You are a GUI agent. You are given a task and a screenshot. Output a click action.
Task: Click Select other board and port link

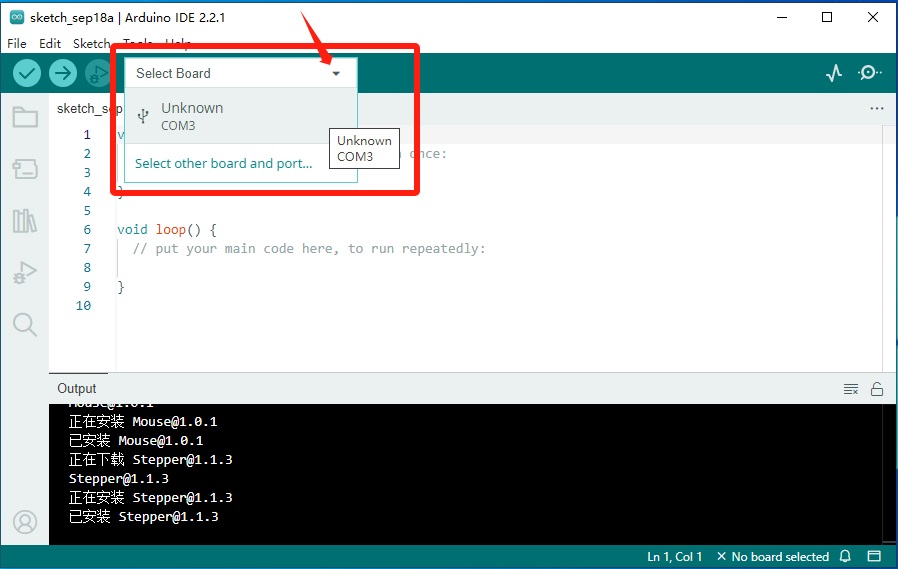[223, 164]
